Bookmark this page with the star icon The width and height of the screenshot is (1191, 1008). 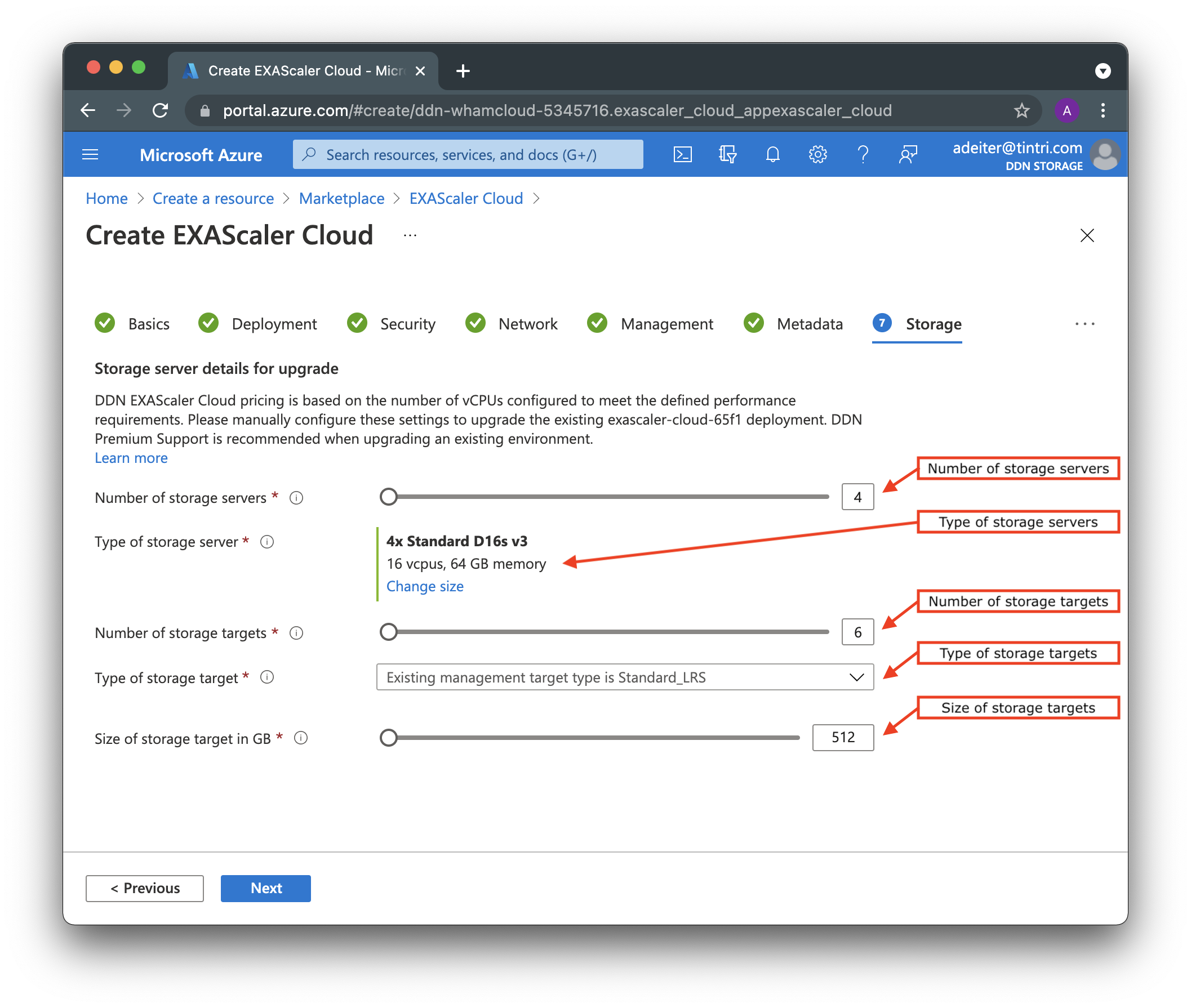click(1021, 110)
